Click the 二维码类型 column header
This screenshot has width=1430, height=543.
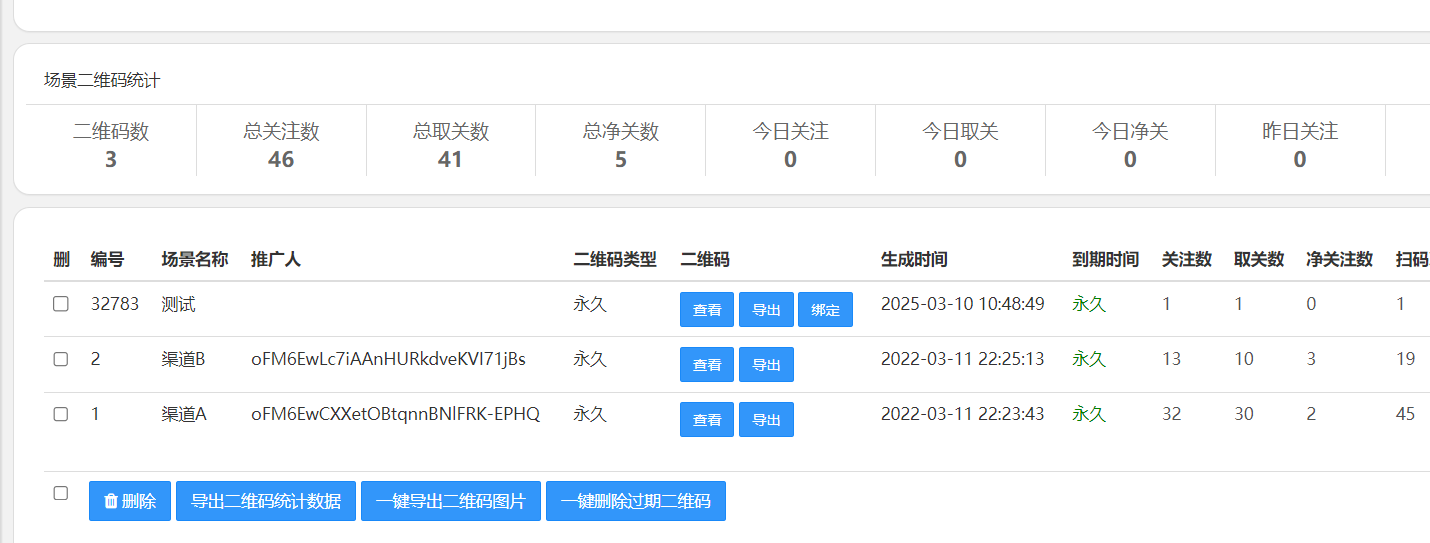[x=615, y=260]
